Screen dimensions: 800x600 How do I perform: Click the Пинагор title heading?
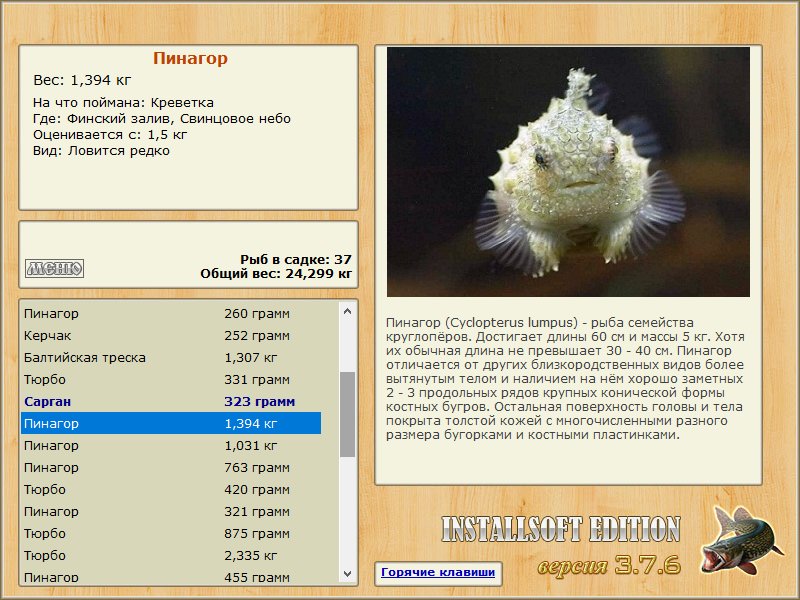[x=190, y=58]
